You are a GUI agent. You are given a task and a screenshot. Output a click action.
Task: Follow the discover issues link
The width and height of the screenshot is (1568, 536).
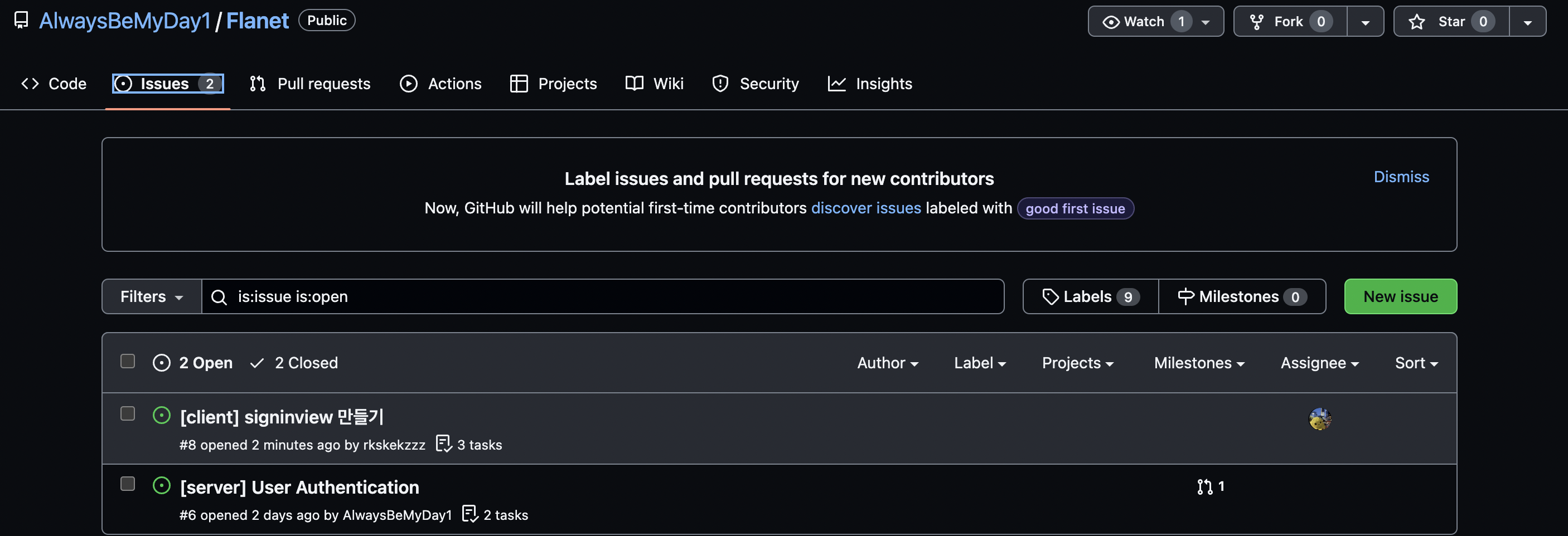865,208
